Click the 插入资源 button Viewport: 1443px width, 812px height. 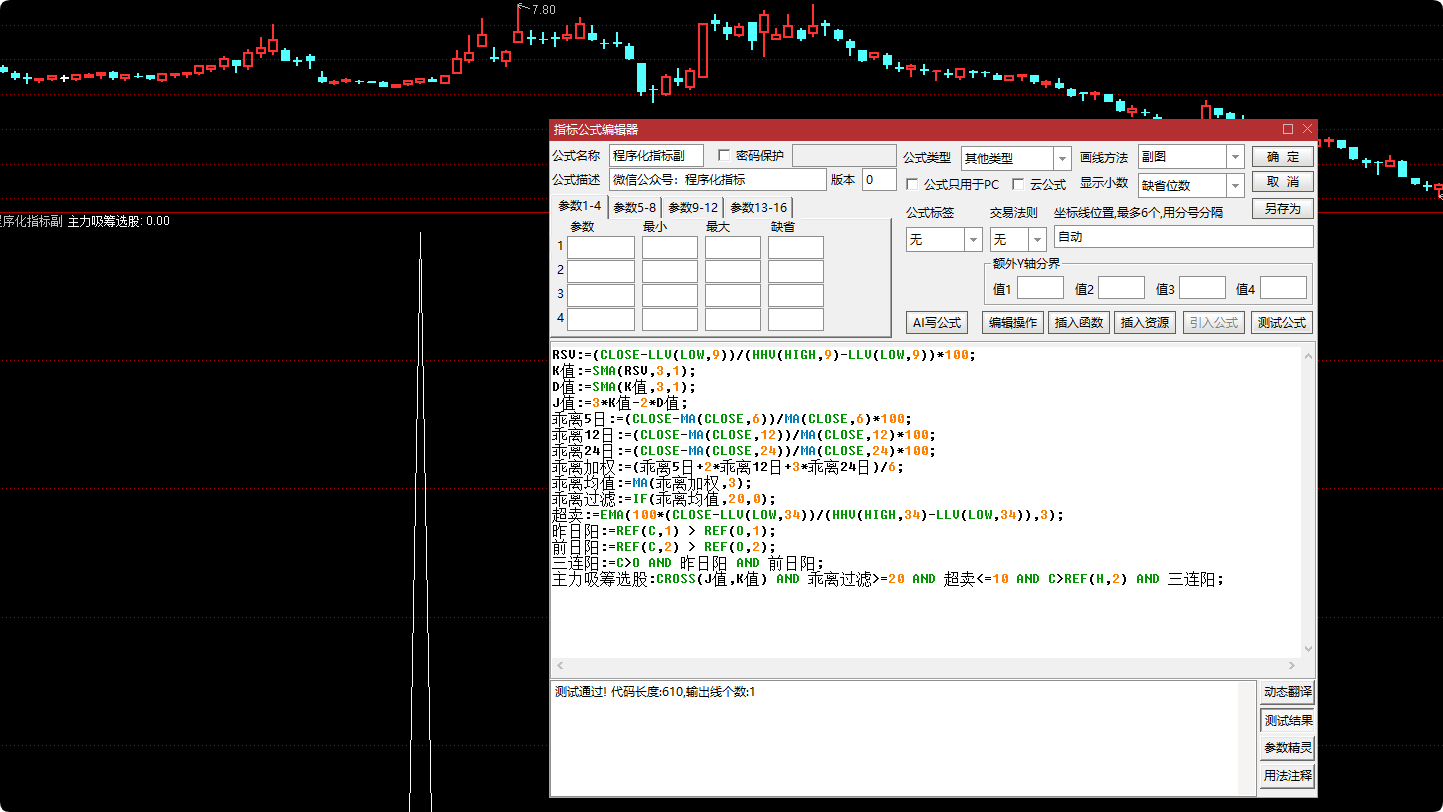(1145, 323)
